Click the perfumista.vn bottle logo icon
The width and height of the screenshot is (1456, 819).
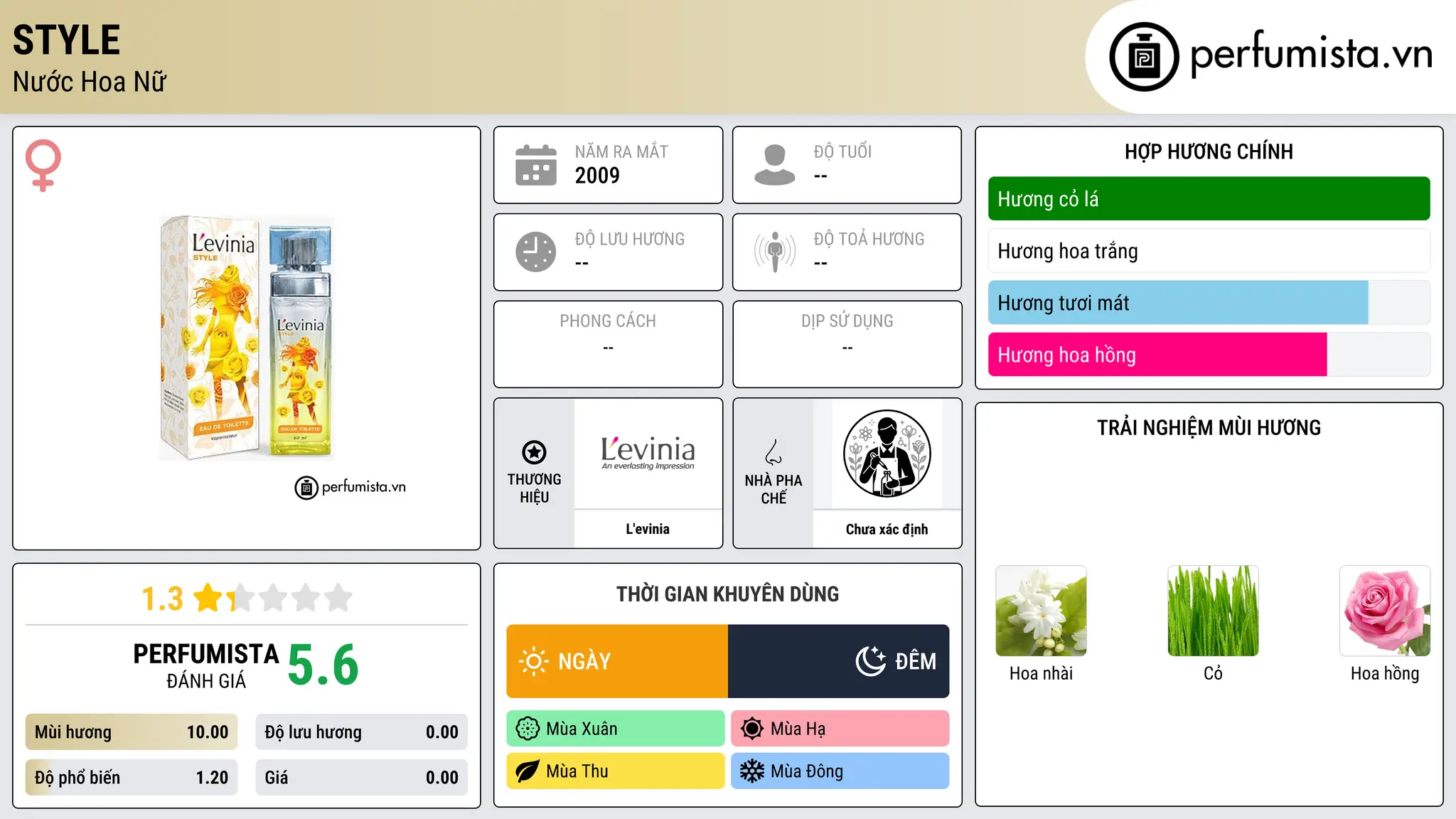[1144, 57]
